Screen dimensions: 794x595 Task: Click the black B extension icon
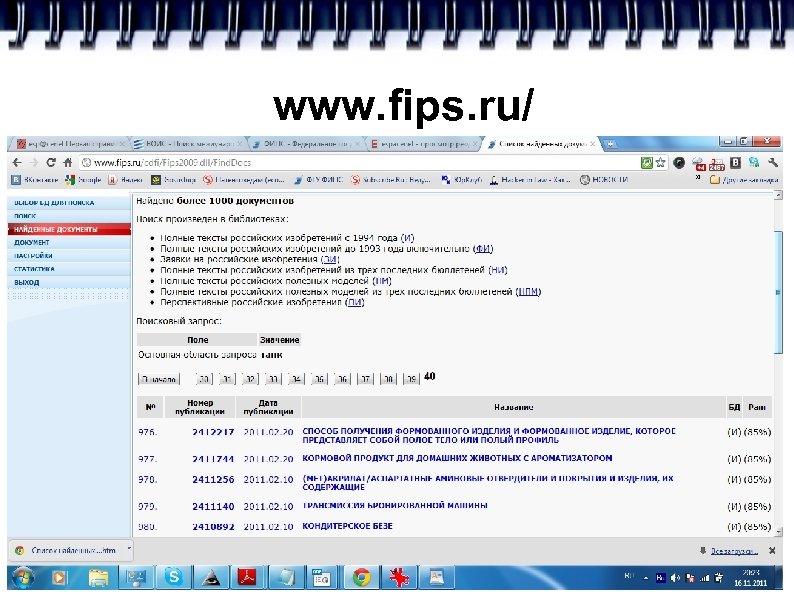(735, 163)
